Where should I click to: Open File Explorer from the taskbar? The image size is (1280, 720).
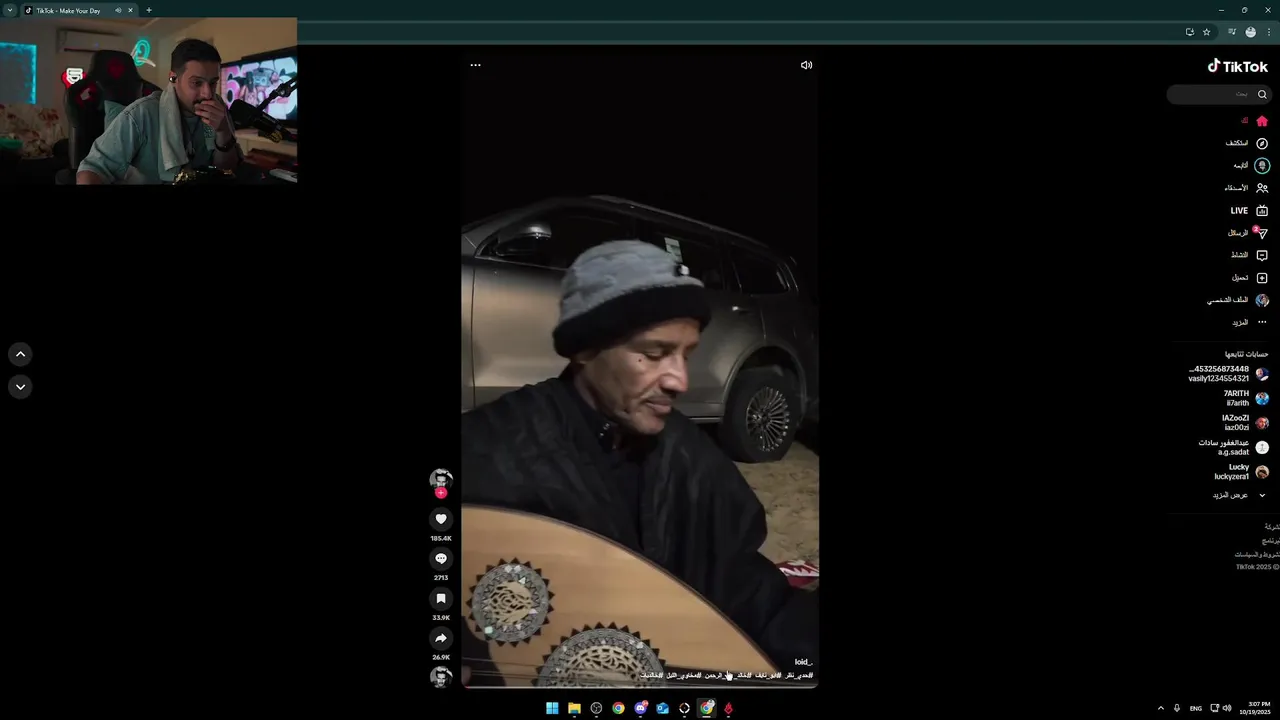574,708
